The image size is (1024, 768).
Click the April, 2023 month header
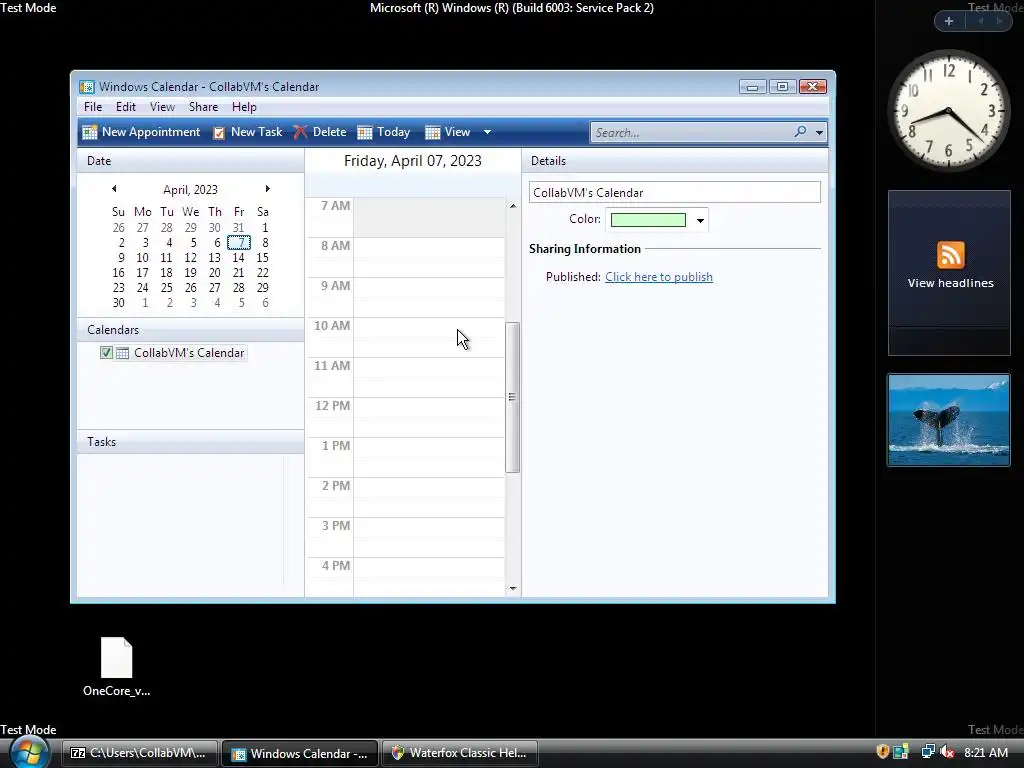tap(190, 189)
